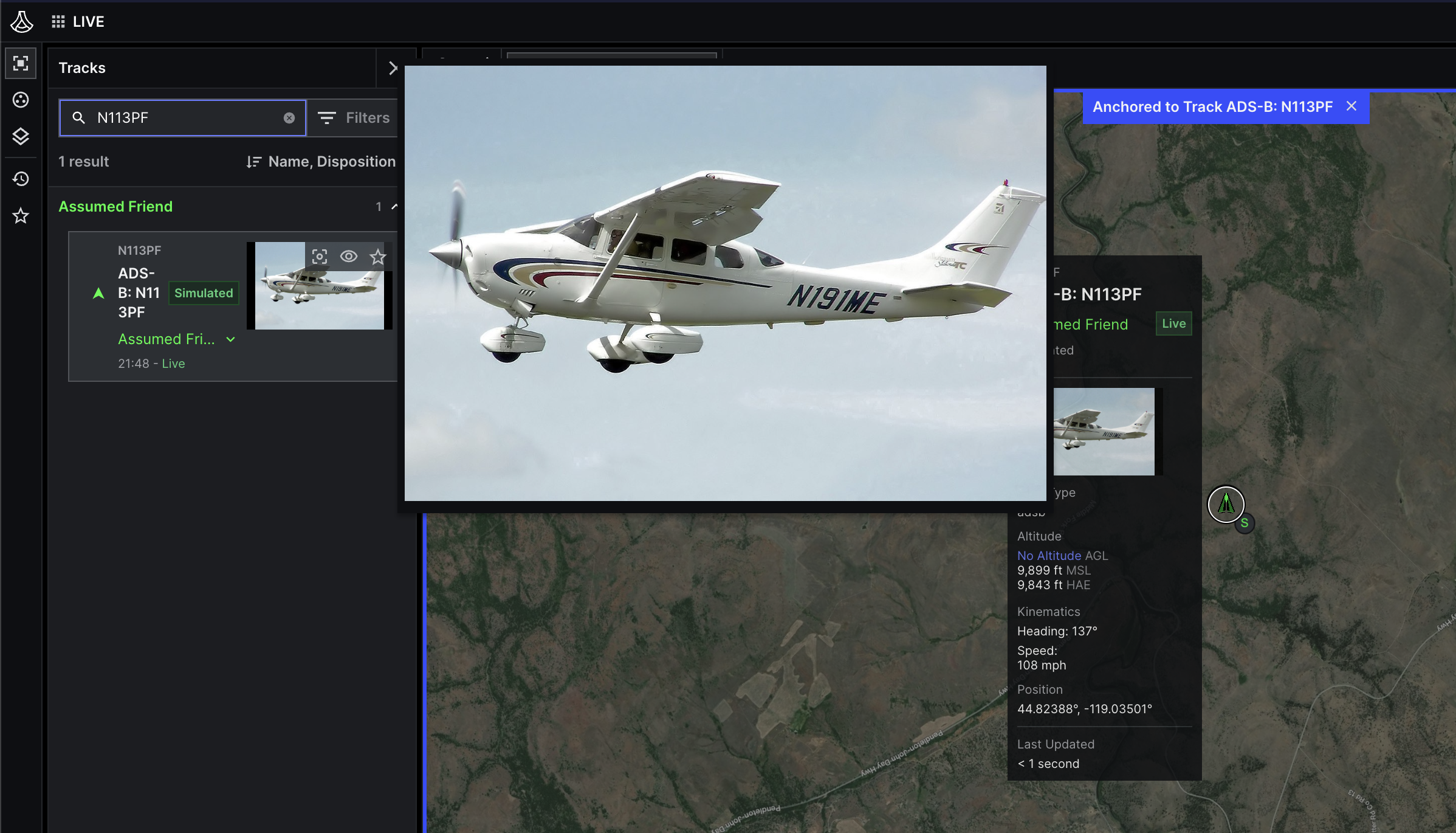This screenshot has width=1456, height=833.
Task: Open the Name, Disposition sort menu
Action: [321, 162]
